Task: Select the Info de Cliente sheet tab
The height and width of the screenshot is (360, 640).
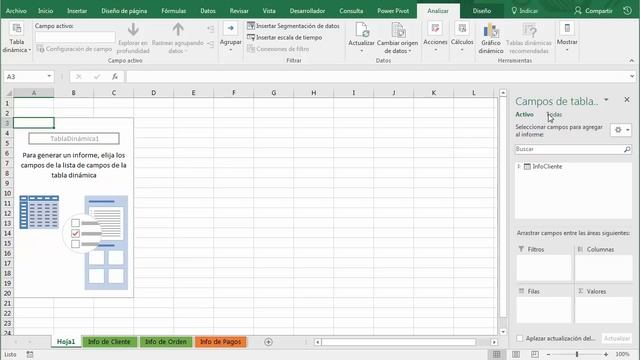Action: tap(109, 342)
